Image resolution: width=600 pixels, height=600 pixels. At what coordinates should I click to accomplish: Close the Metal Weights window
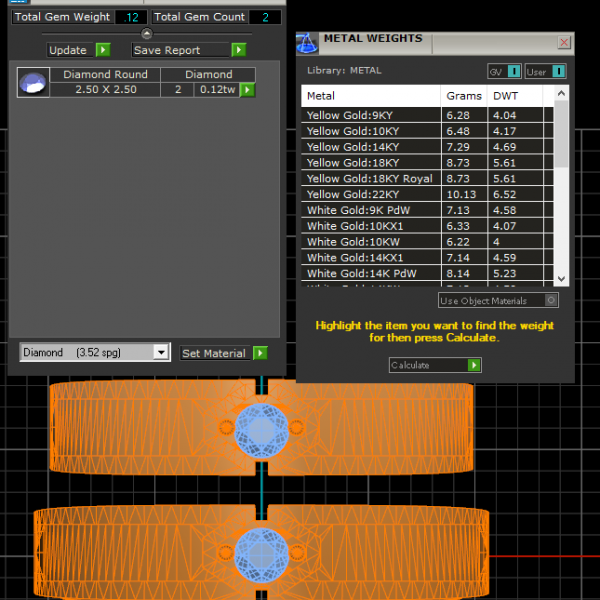(x=564, y=43)
